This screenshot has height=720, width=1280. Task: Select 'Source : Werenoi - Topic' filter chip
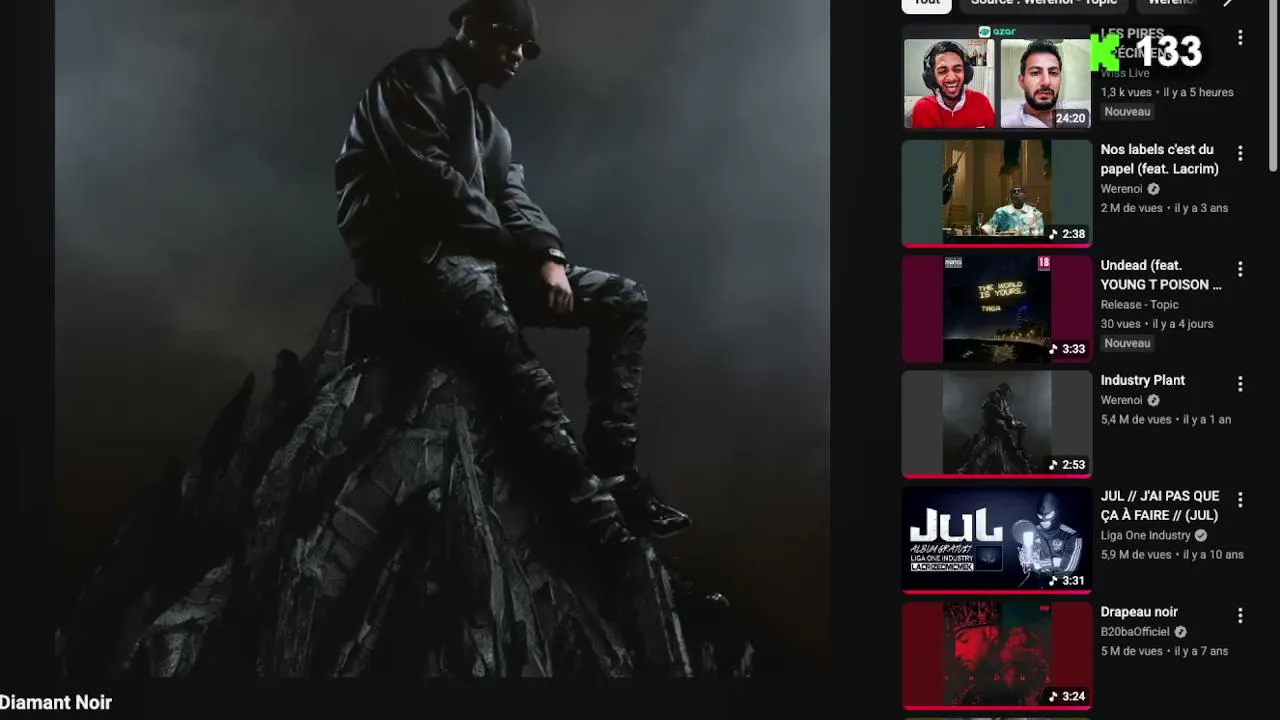(1043, 5)
